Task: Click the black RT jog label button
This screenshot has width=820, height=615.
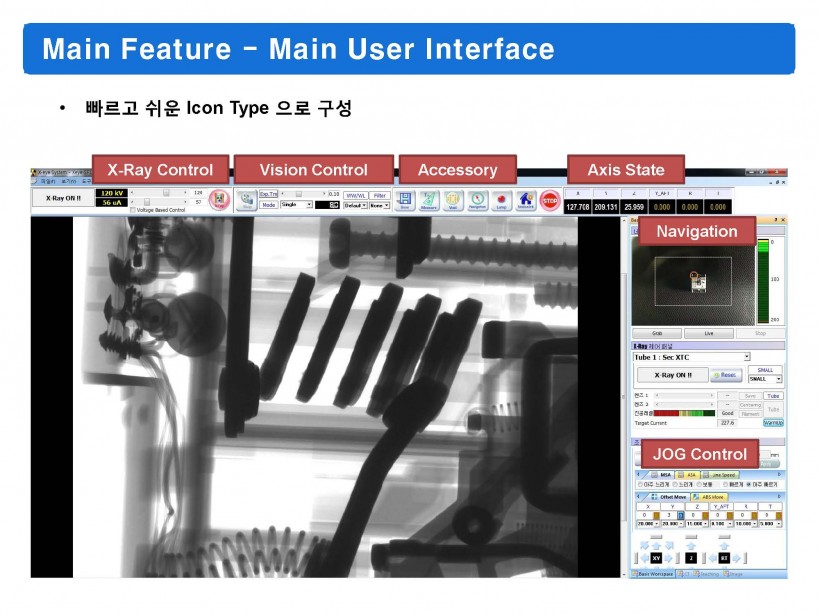Action: pos(724,559)
